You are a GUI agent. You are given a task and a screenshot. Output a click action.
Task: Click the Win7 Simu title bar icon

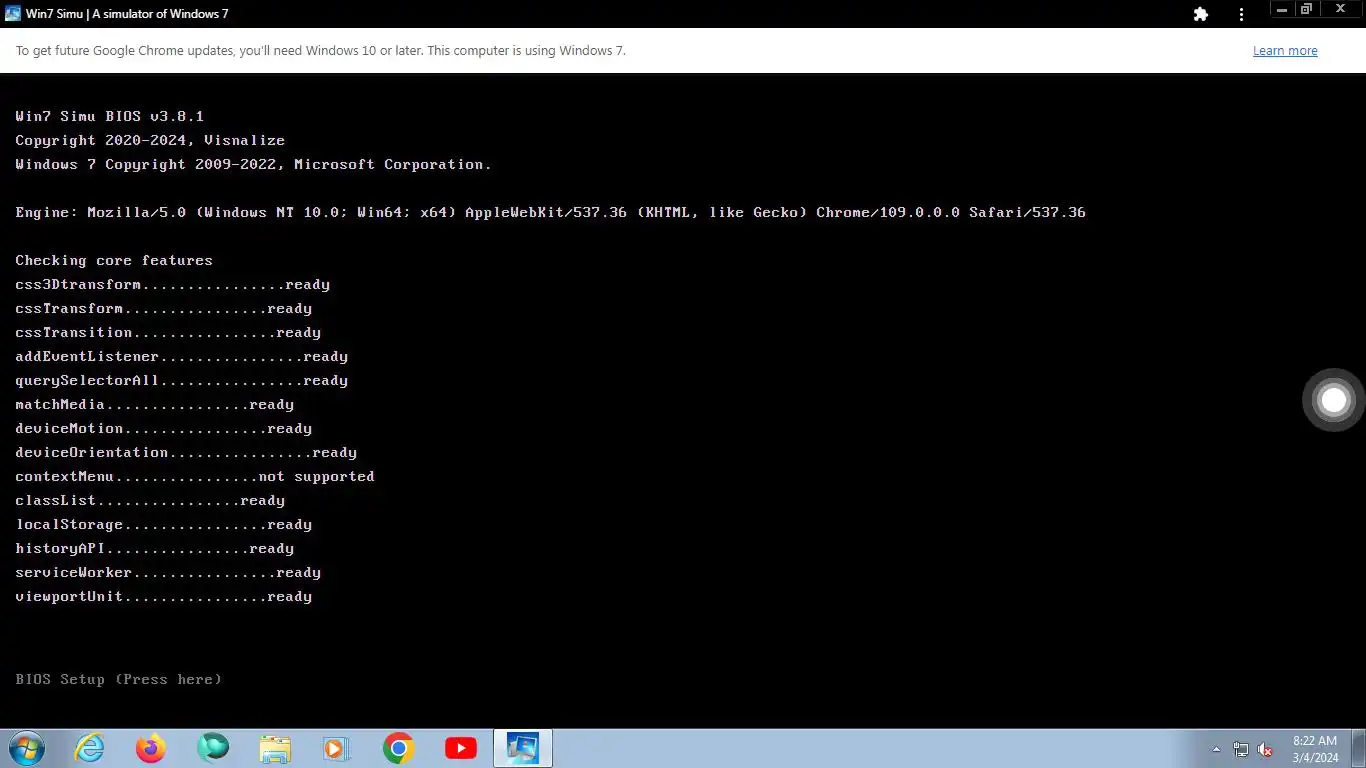[x=13, y=14]
